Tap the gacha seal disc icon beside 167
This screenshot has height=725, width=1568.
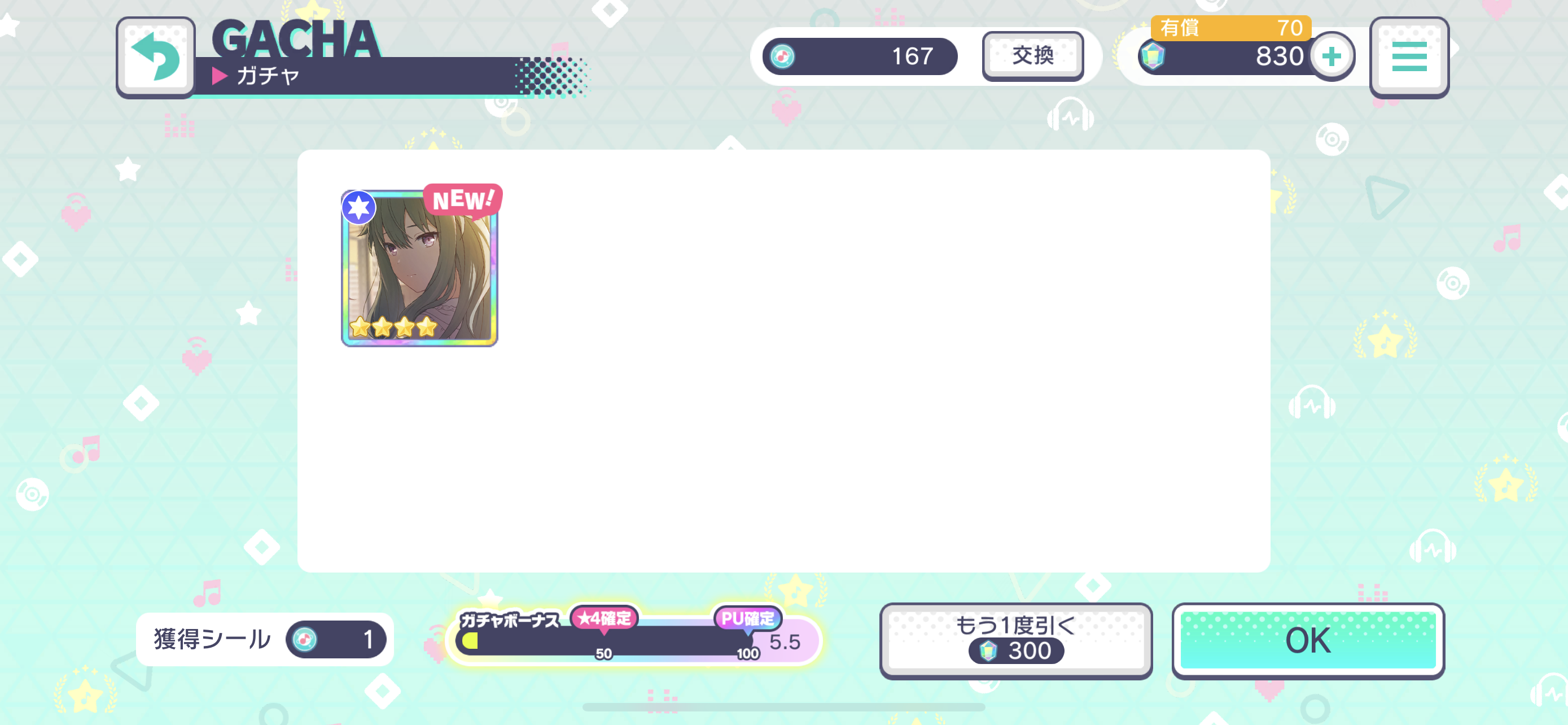pos(782,56)
